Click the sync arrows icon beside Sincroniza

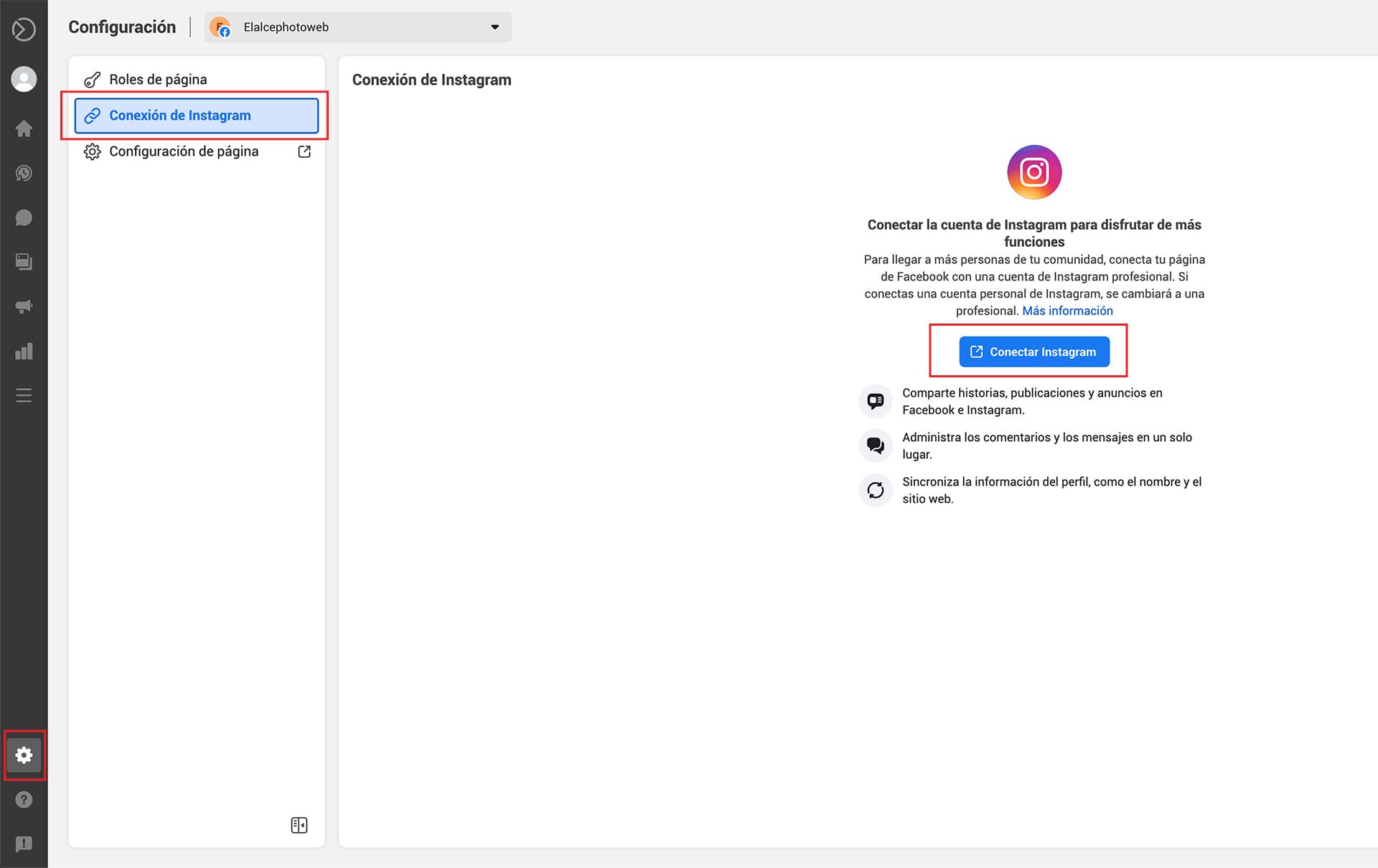(x=876, y=490)
